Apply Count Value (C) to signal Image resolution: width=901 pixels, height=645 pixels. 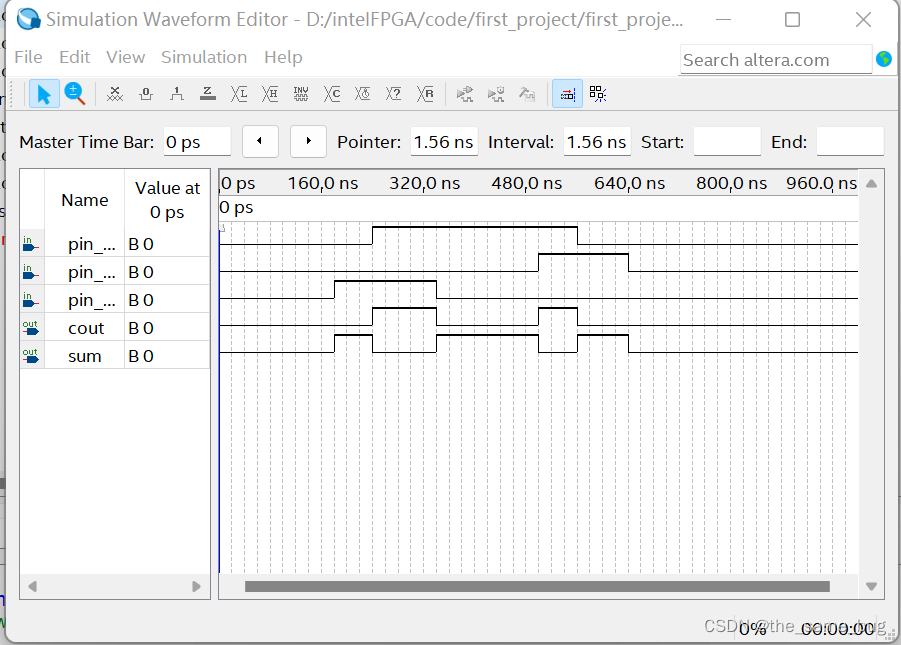[x=332, y=94]
